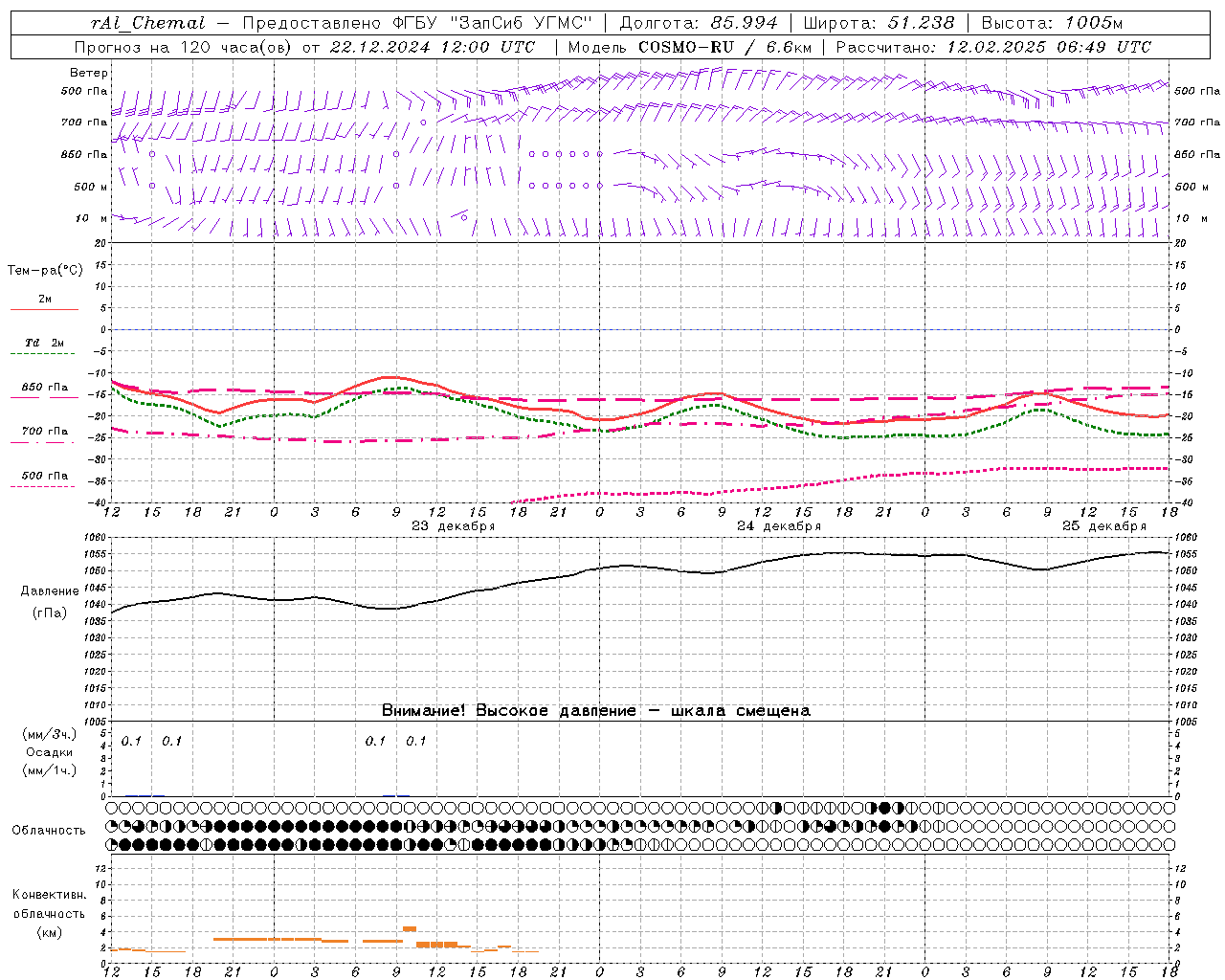Click the 700 гПа legend entry in temperature panel

click(45, 432)
